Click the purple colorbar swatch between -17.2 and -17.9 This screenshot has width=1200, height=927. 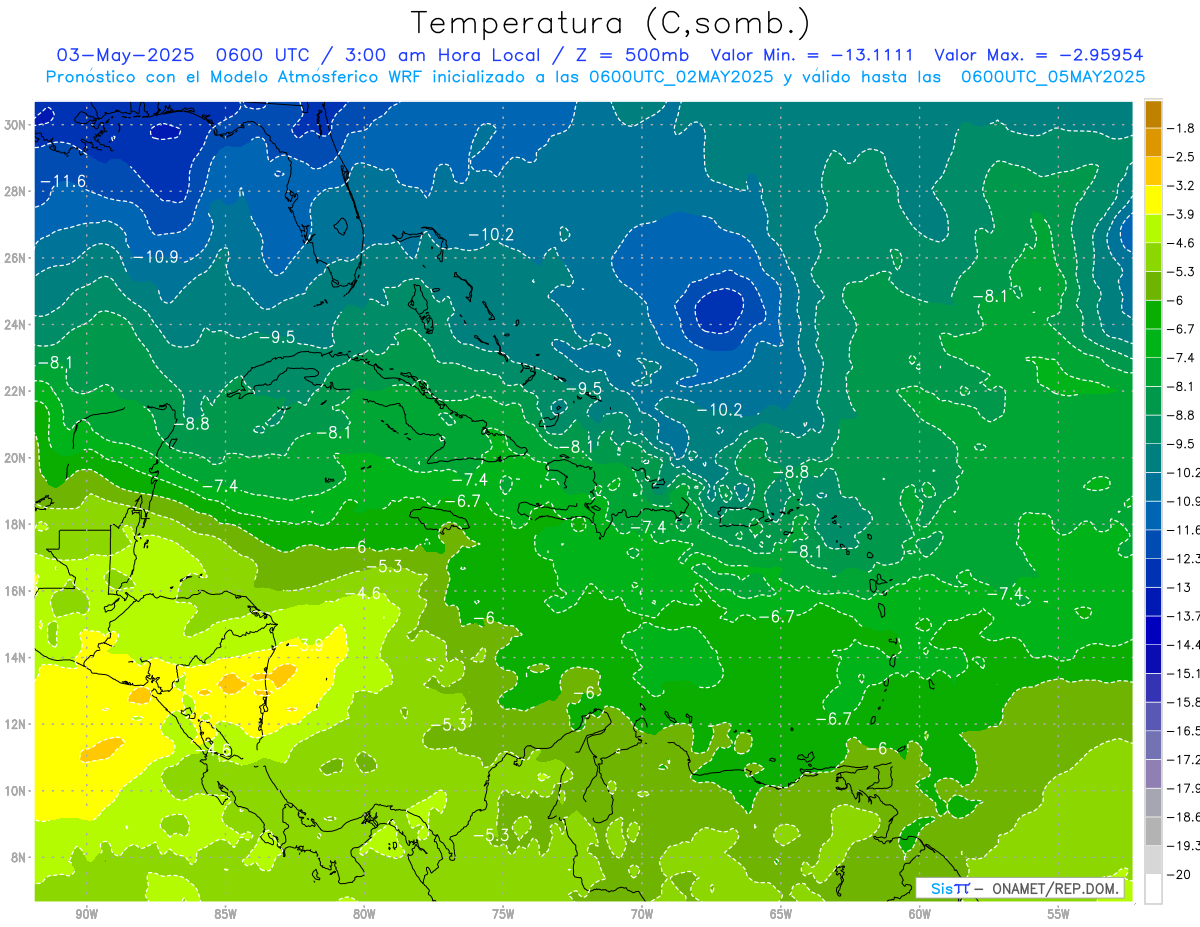1153,774
